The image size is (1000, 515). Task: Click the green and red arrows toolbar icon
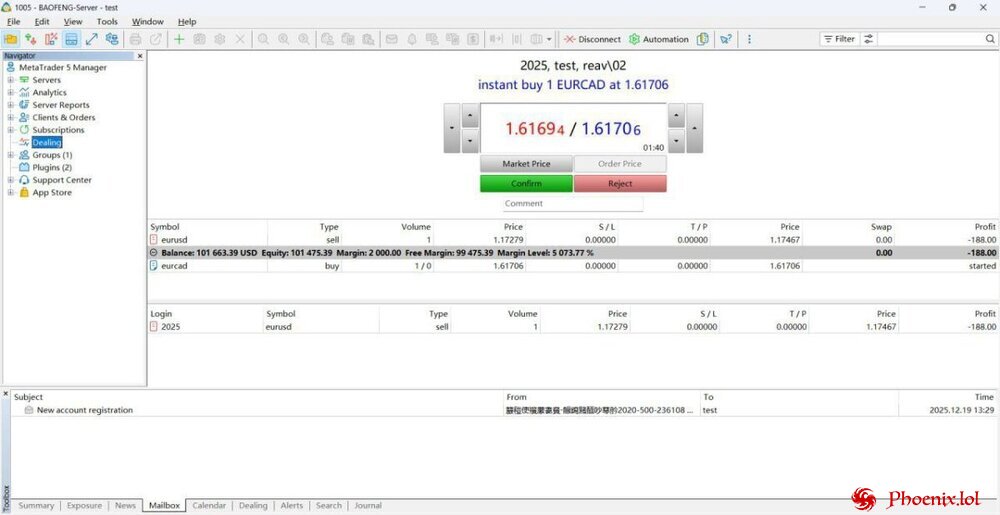[x=31, y=39]
